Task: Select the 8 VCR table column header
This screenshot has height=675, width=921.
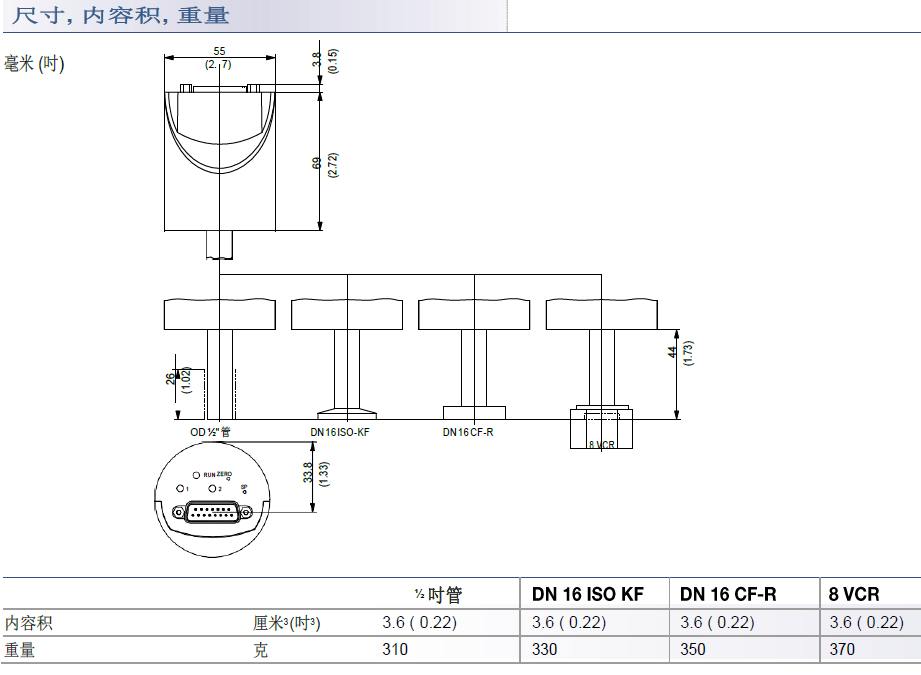Action: click(854, 594)
